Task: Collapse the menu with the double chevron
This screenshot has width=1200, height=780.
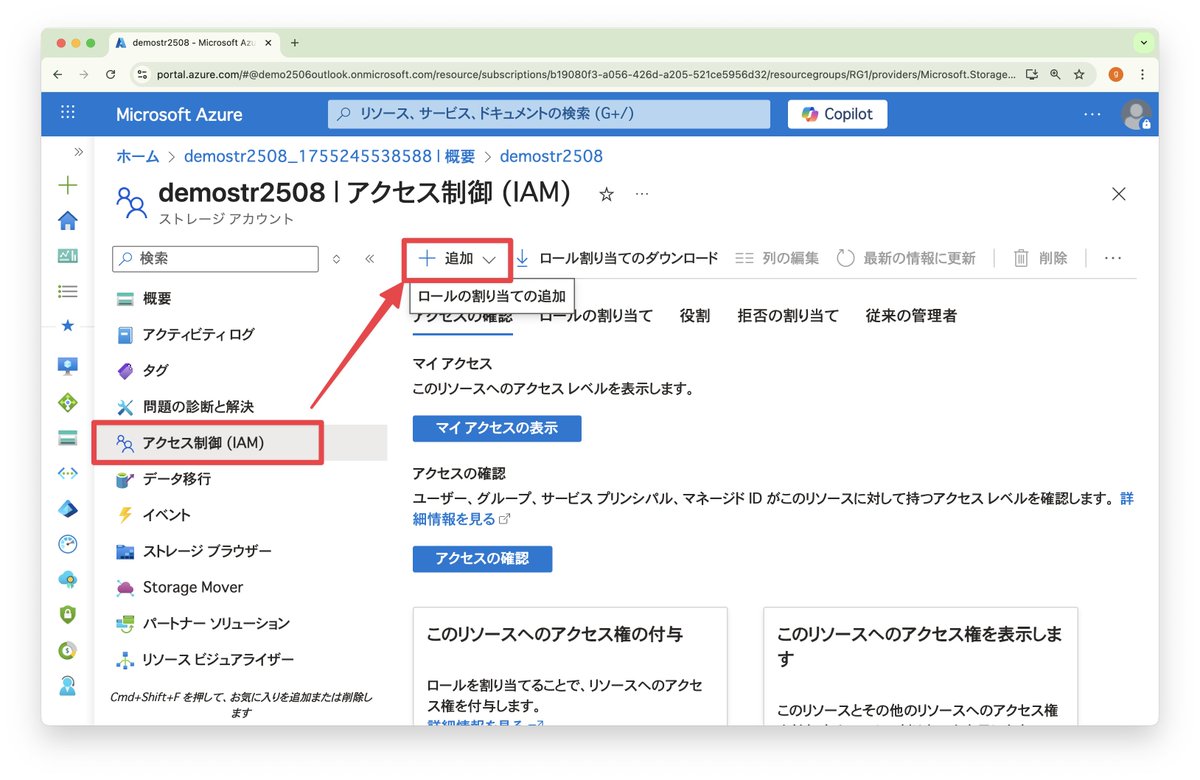Action: click(369, 258)
